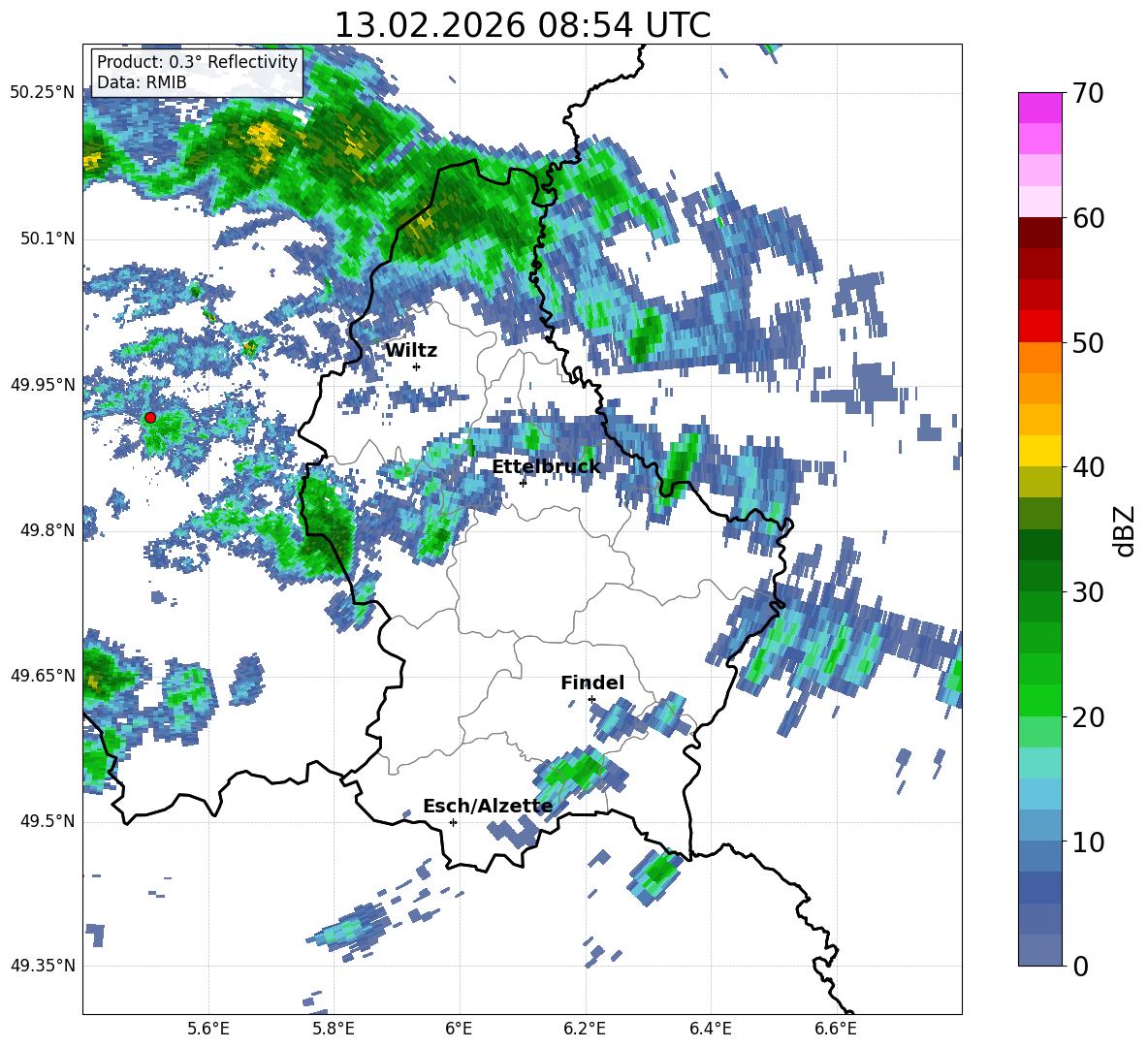Click the 5.8°E longitude tick label
The image size is (1148, 1048).
[334, 1029]
